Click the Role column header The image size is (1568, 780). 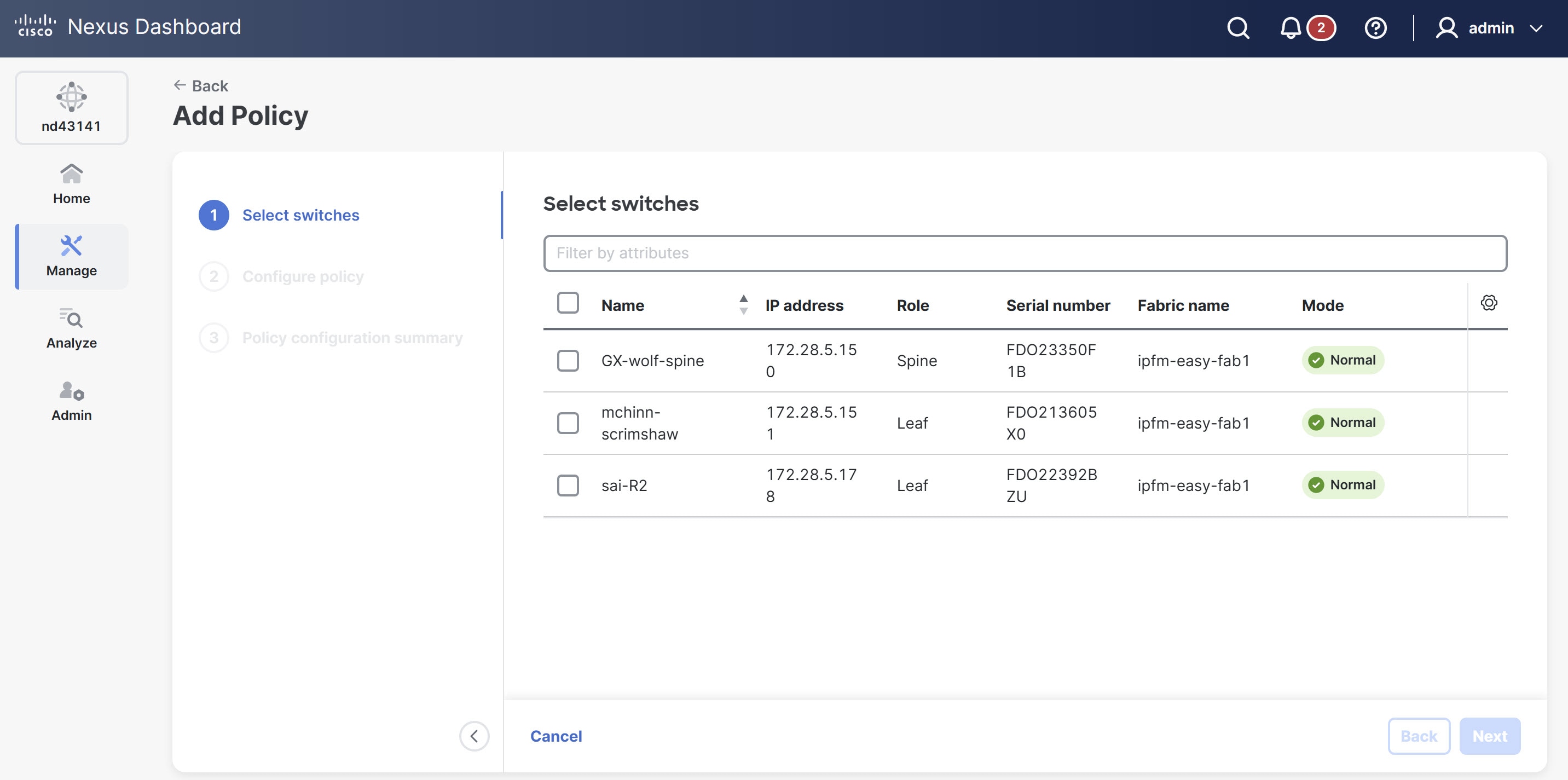pyautogui.click(x=912, y=305)
